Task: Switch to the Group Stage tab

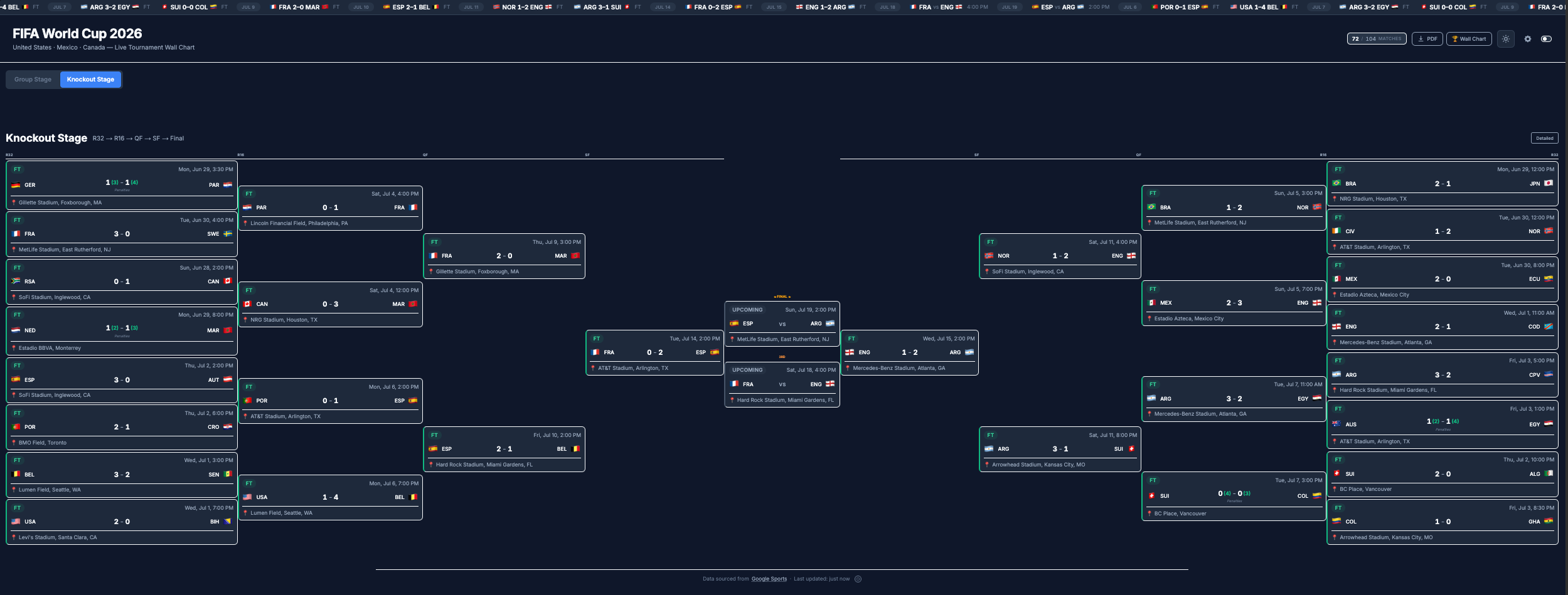Action: pos(33,80)
